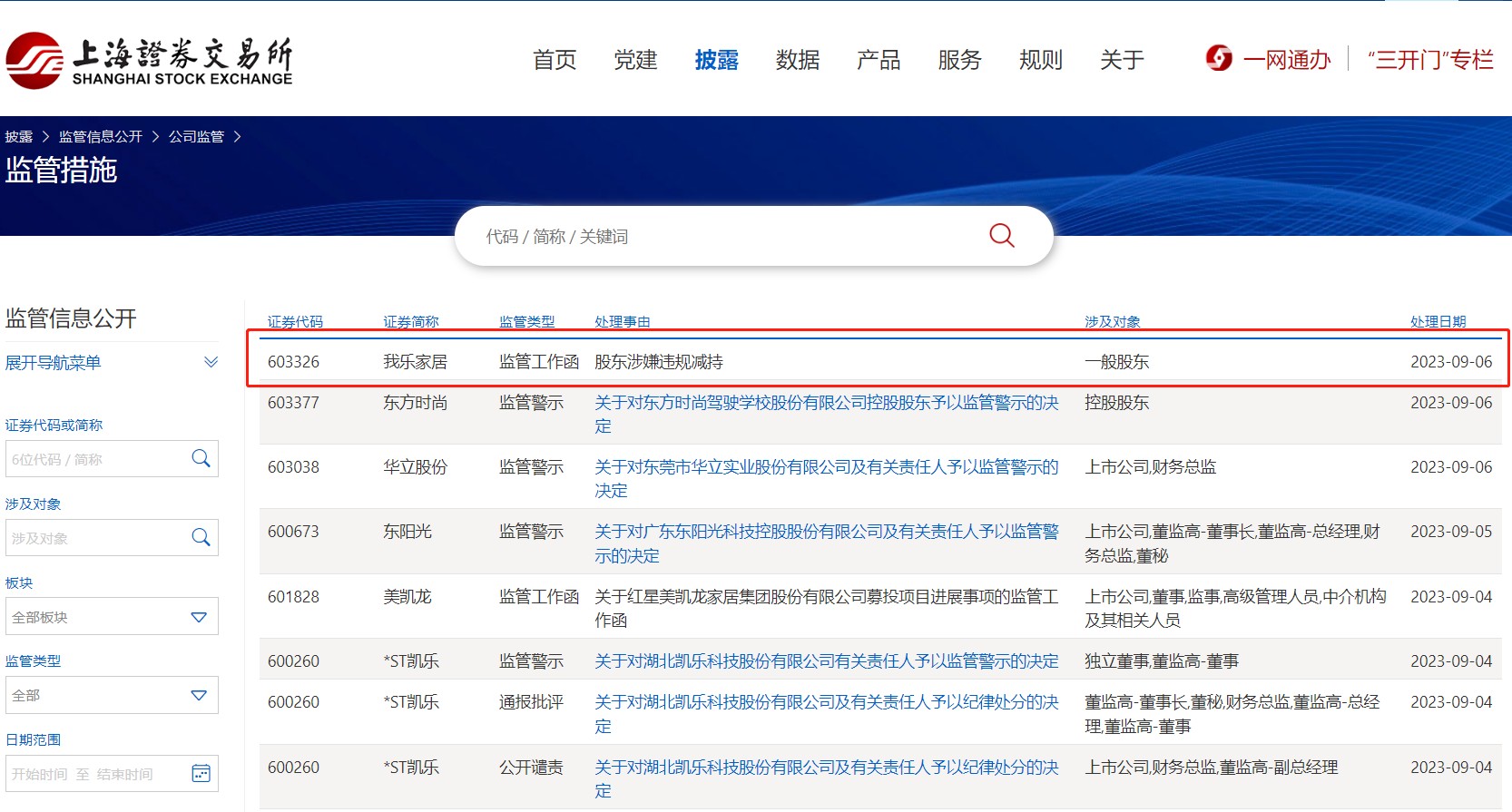The width and height of the screenshot is (1512, 812).
Task: Open the 东方时尚驾驶学校 监管警示 decision link
Action: 826,415
